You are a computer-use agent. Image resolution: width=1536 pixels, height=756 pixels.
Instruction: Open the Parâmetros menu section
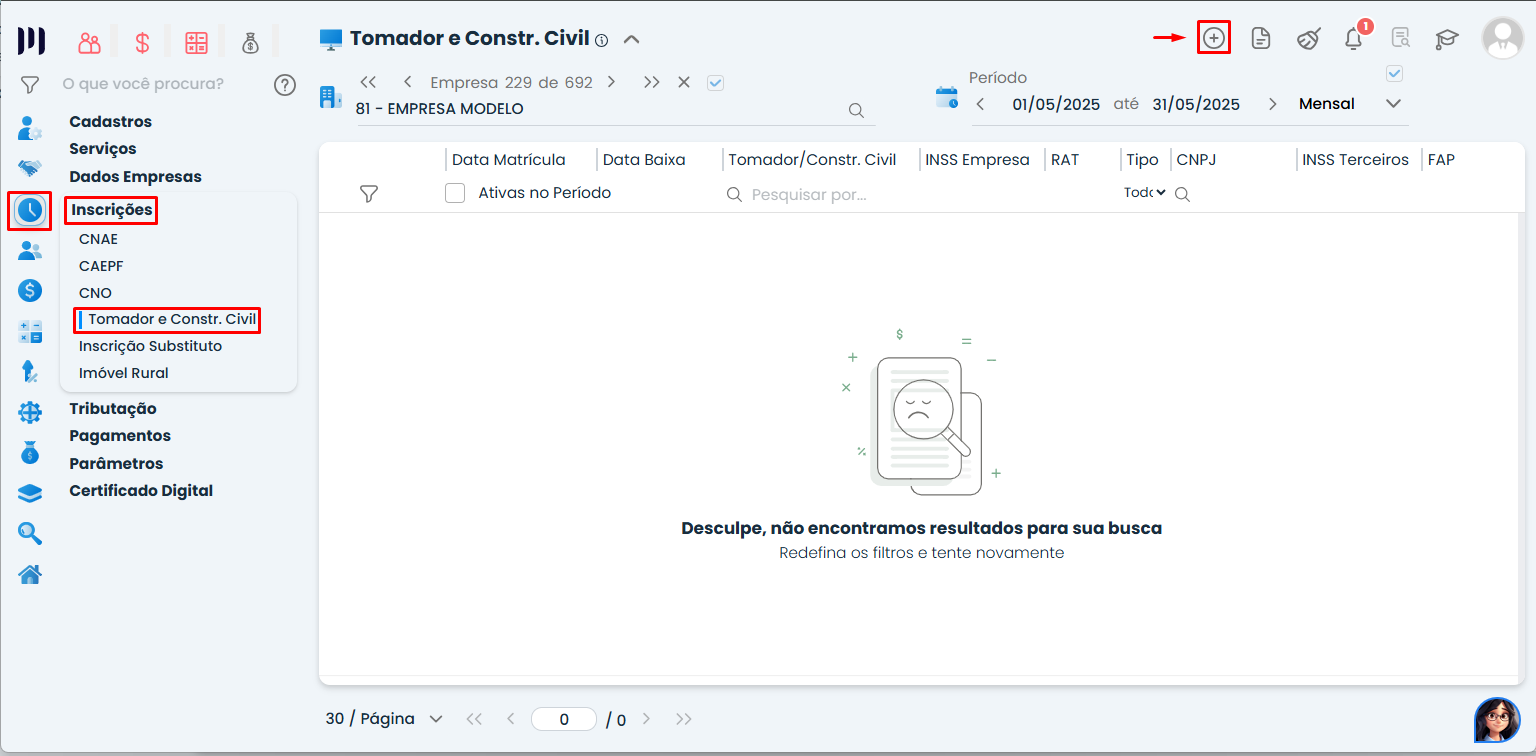[x=116, y=464]
